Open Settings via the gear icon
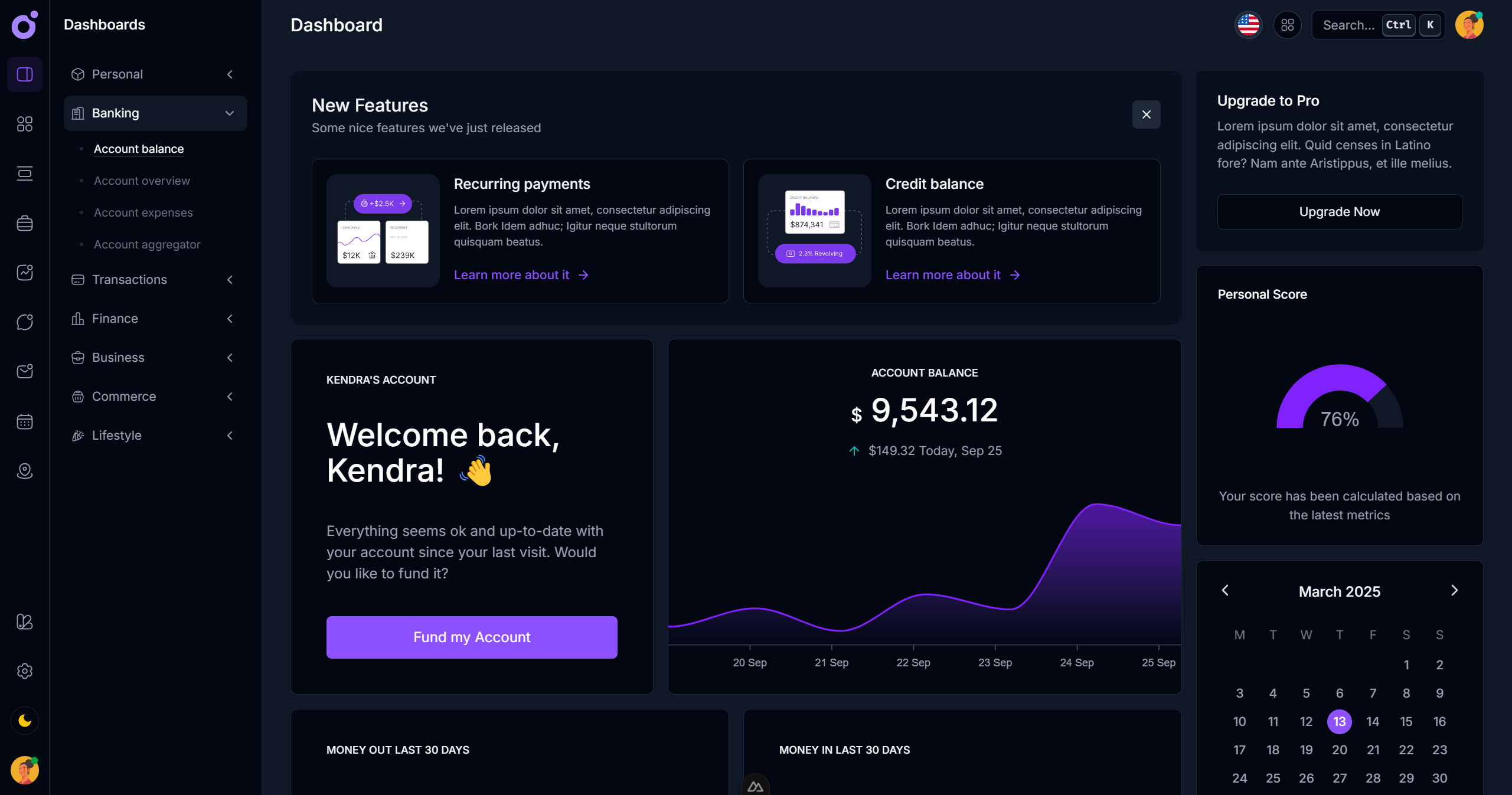The height and width of the screenshot is (795, 1512). click(x=24, y=671)
